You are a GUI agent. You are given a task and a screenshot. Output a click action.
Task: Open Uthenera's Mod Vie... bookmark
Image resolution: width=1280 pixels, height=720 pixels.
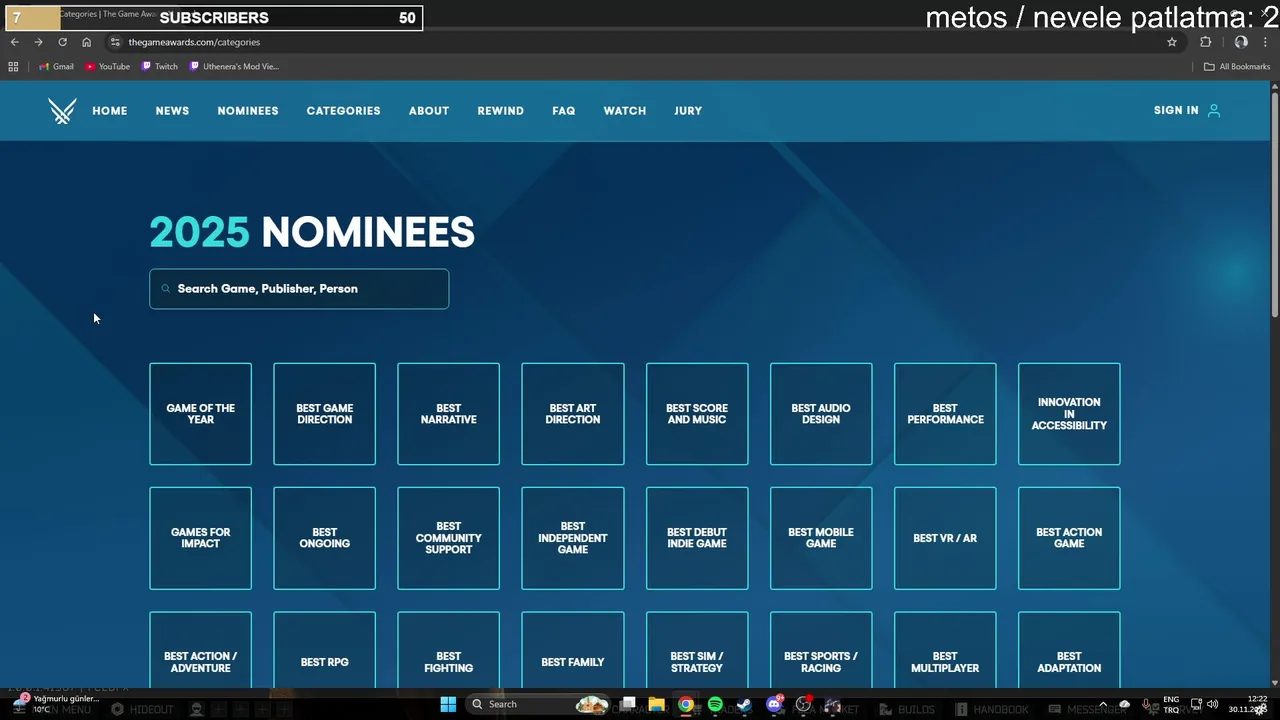[234, 67]
